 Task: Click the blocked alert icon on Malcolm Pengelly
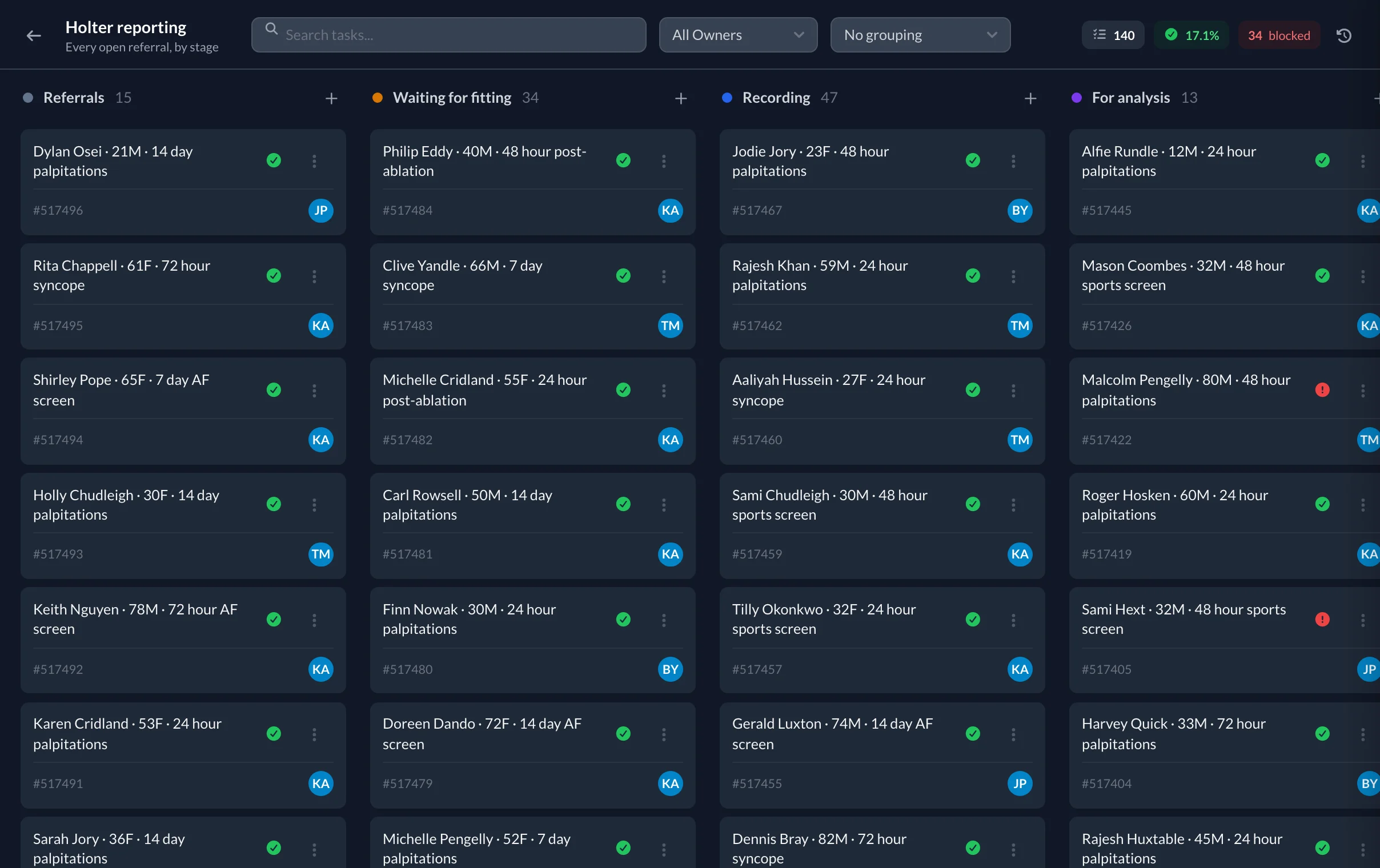[1322, 390]
